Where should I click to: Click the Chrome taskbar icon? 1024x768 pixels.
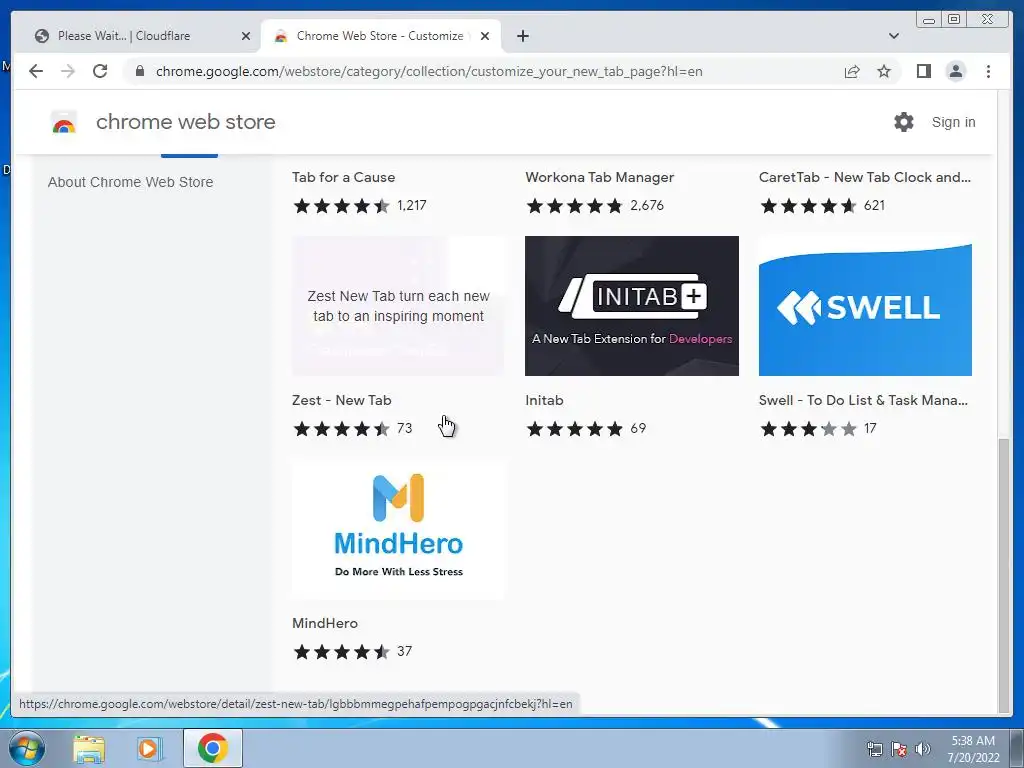[x=213, y=748]
